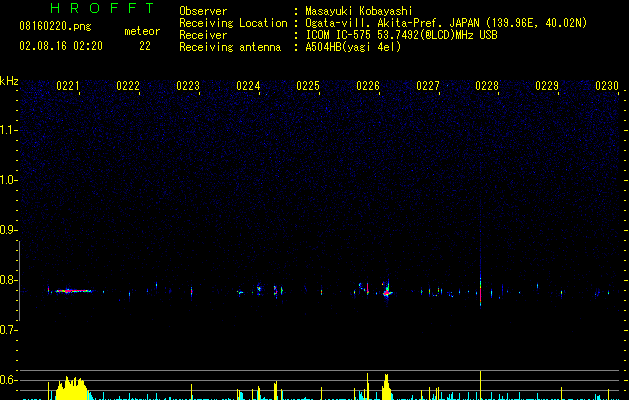Click the 1.0 frequency axis label
Image resolution: width=629 pixels, height=400 pixels.
[x=8, y=180]
